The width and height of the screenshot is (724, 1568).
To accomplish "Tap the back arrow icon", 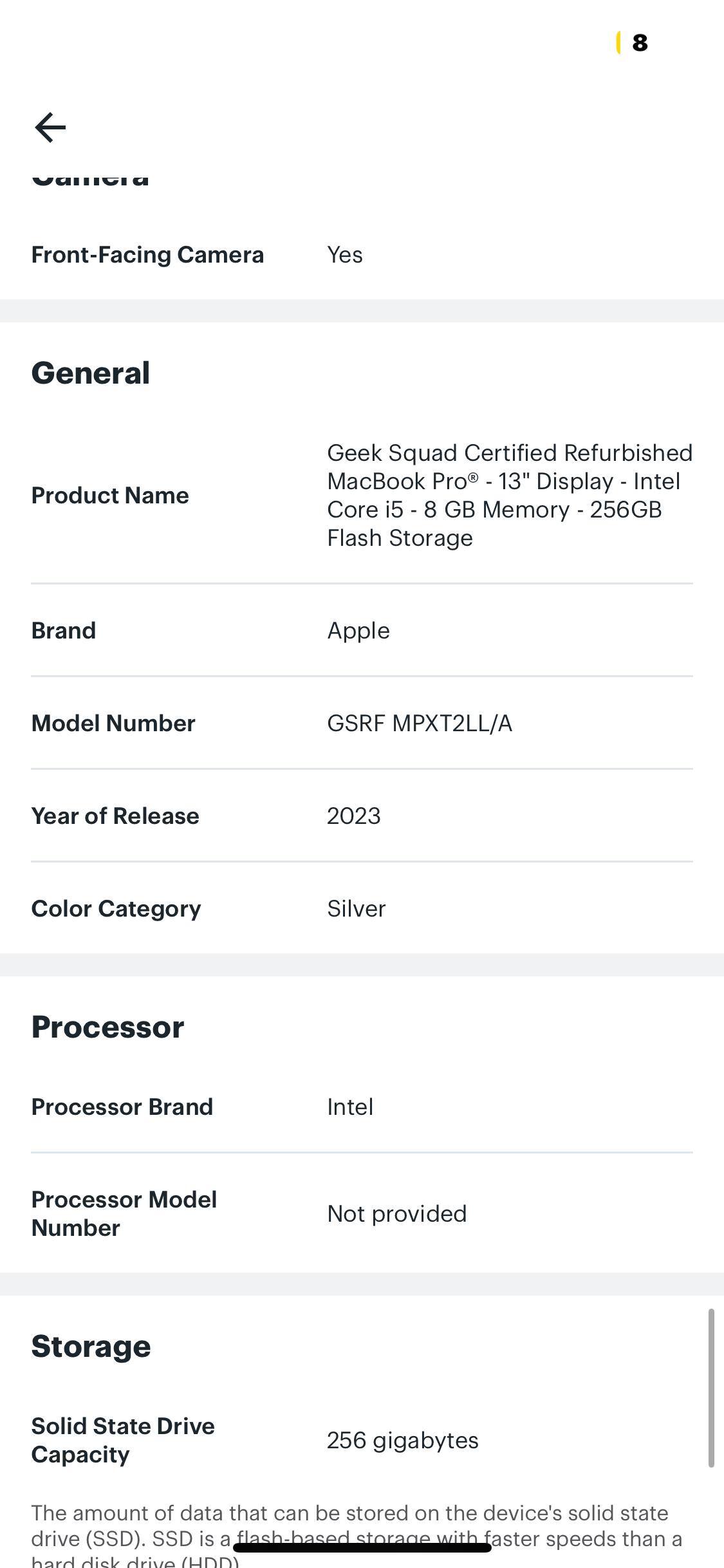I will click(x=50, y=127).
